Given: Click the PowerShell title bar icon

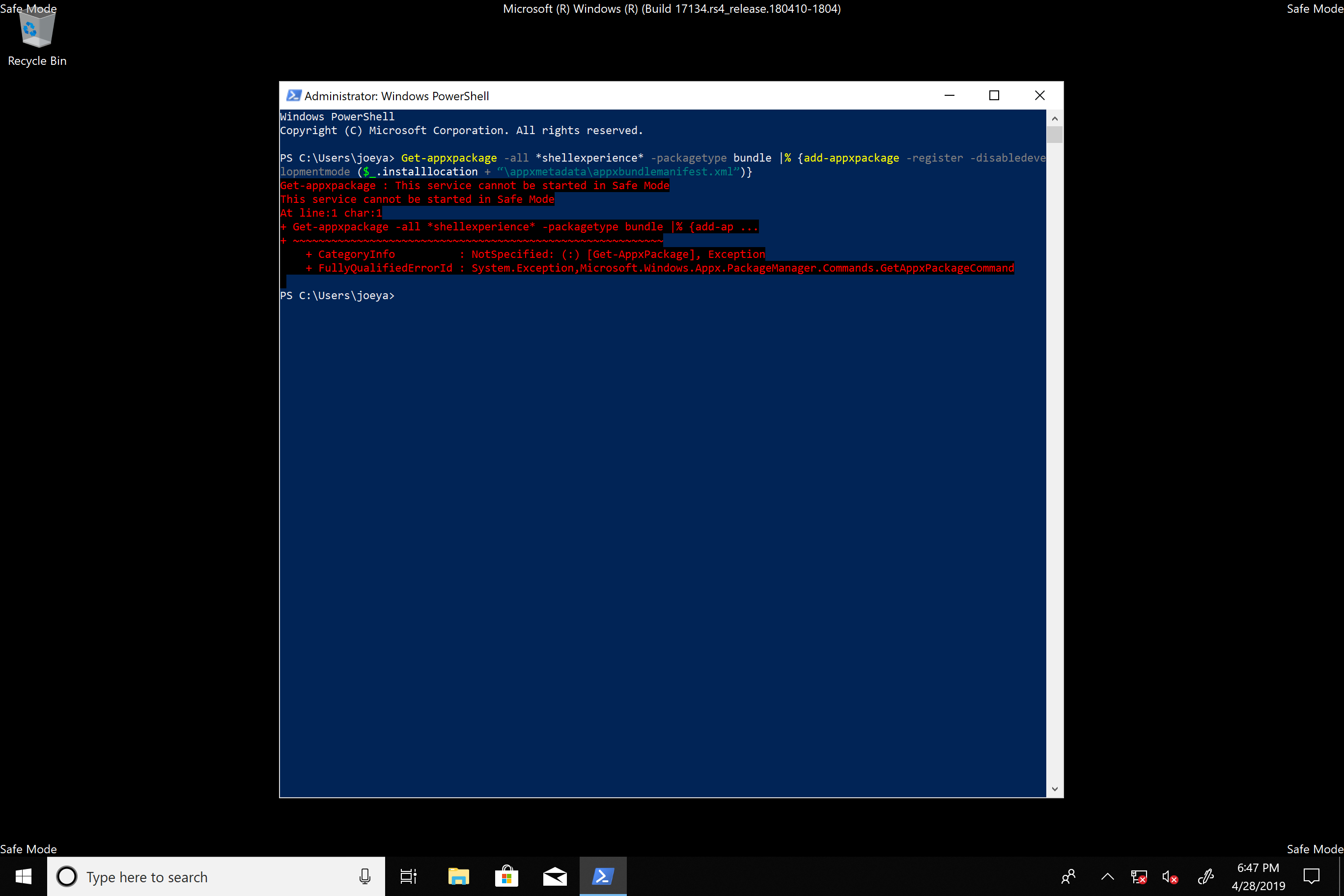Looking at the screenshot, I should click(x=294, y=95).
